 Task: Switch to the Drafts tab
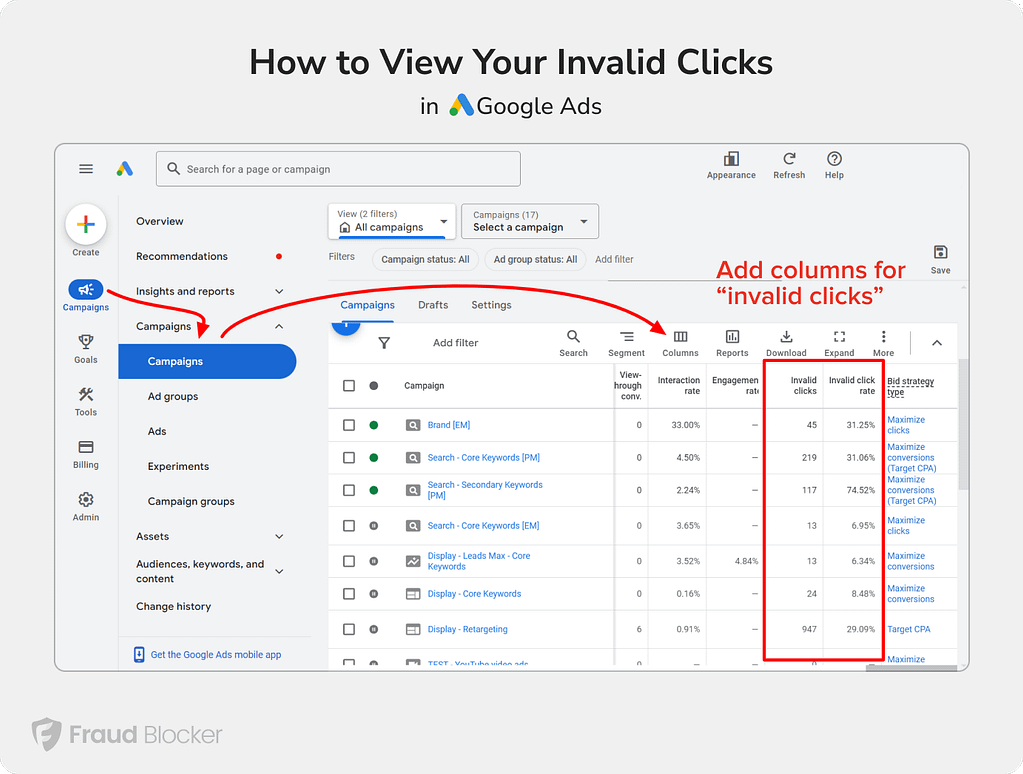tap(433, 305)
